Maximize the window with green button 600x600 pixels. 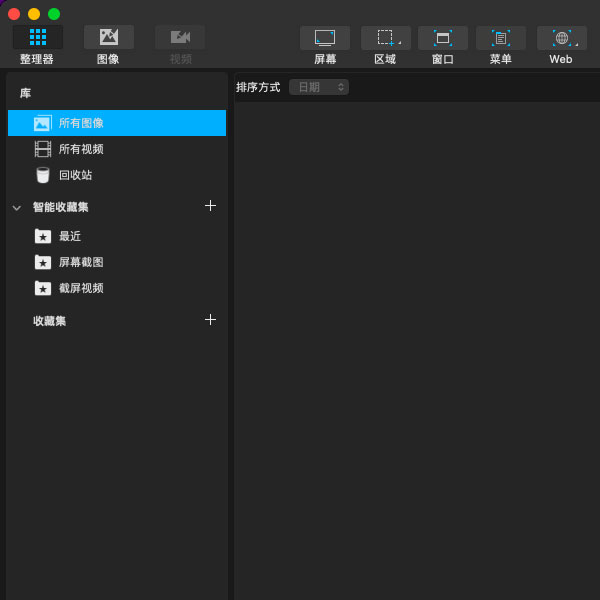(x=54, y=14)
